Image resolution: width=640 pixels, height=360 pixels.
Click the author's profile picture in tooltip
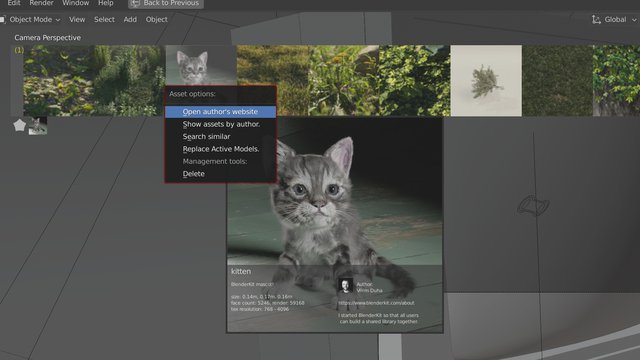[x=345, y=285]
